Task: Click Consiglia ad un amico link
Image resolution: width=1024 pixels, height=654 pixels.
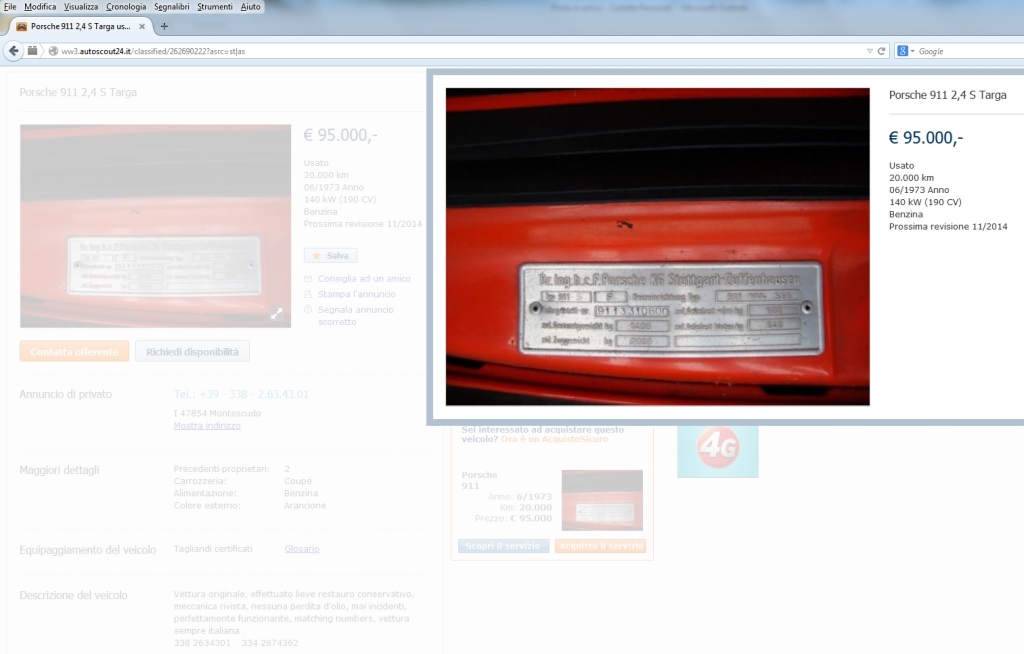Action: [364, 278]
